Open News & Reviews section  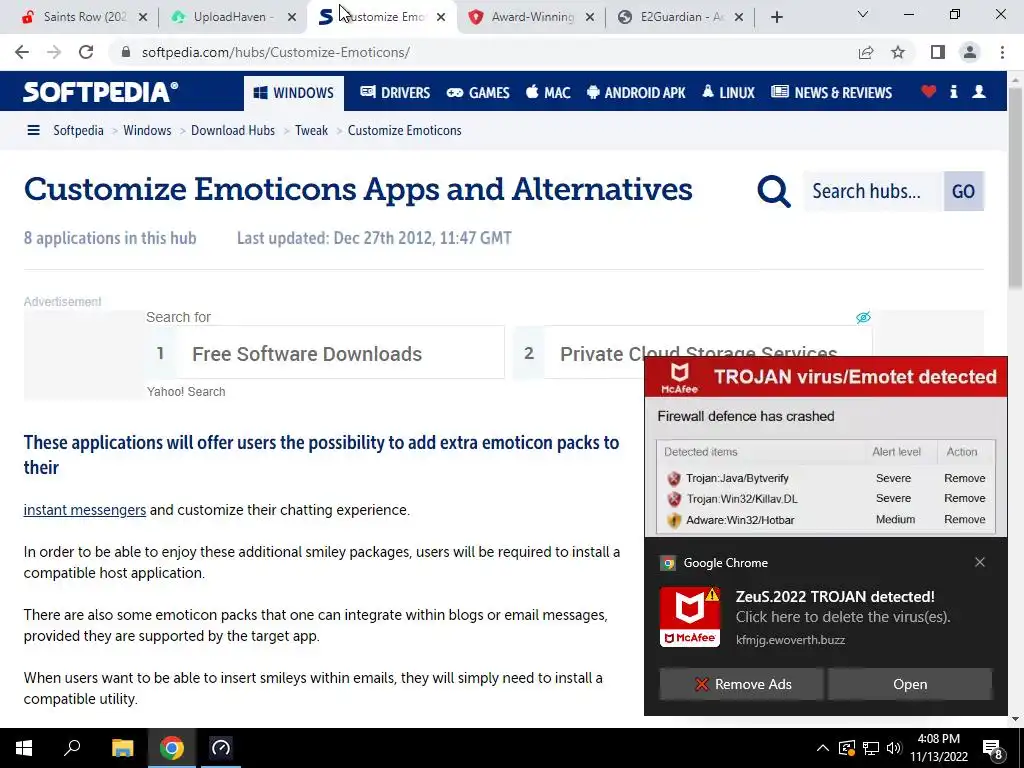tap(831, 93)
